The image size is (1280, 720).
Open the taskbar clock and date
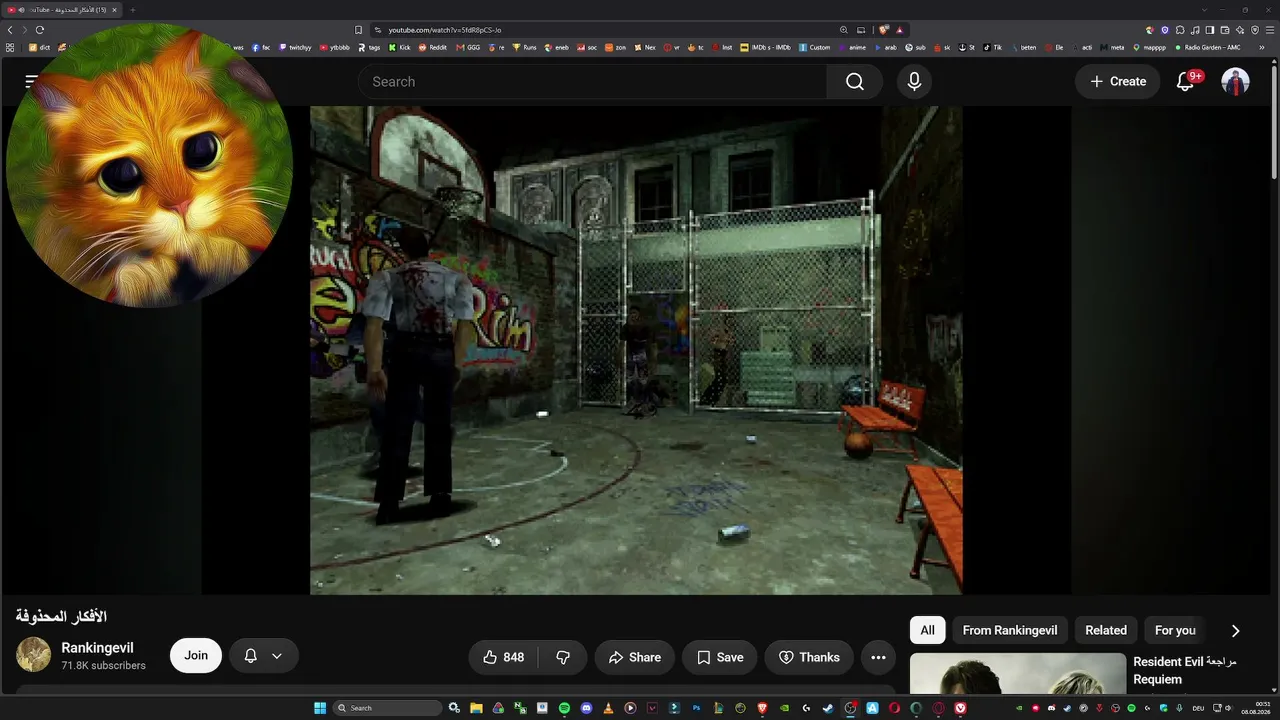[x=1255, y=708]
